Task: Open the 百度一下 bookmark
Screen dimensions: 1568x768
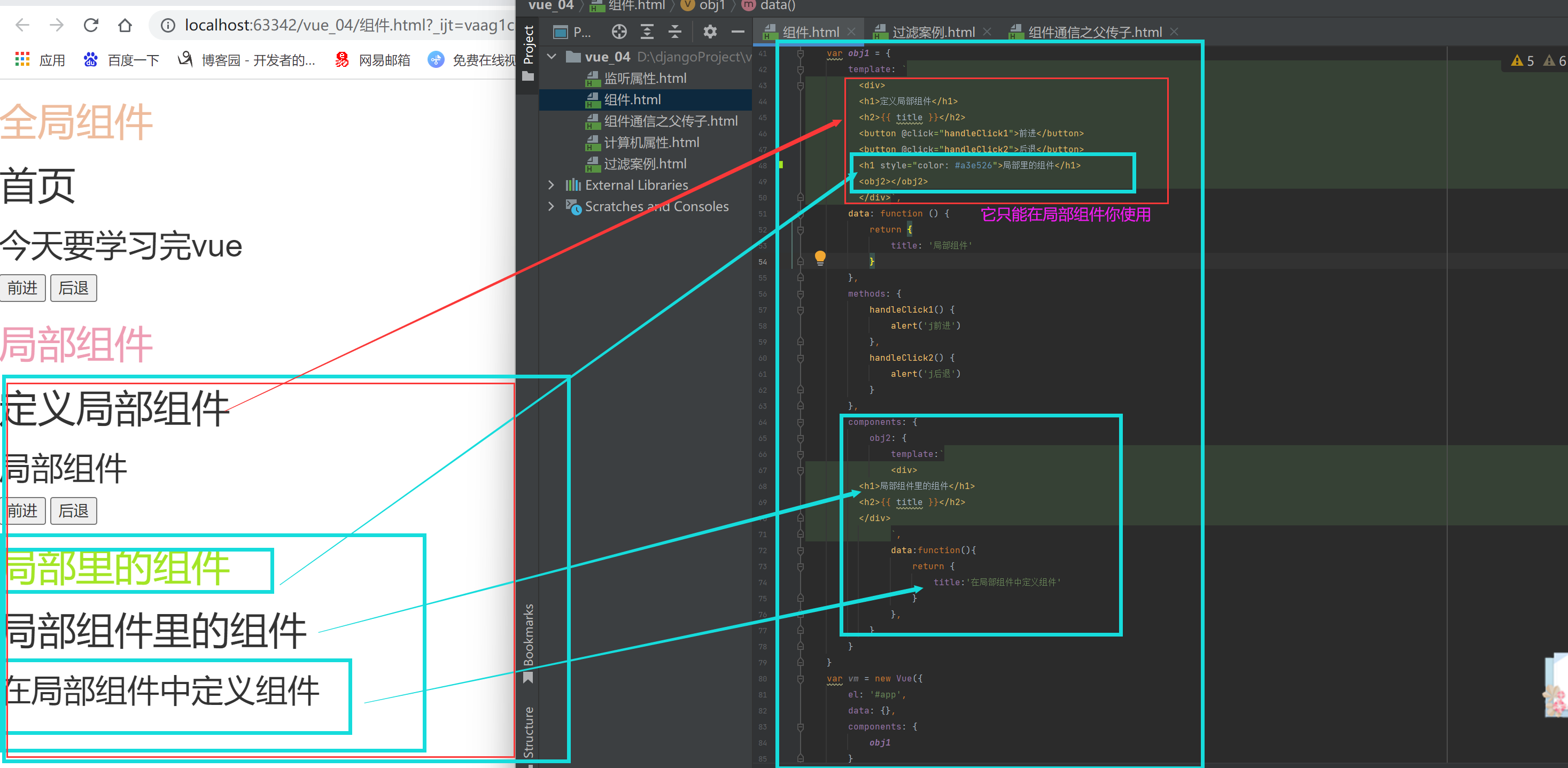Action: tap(122, 60)
